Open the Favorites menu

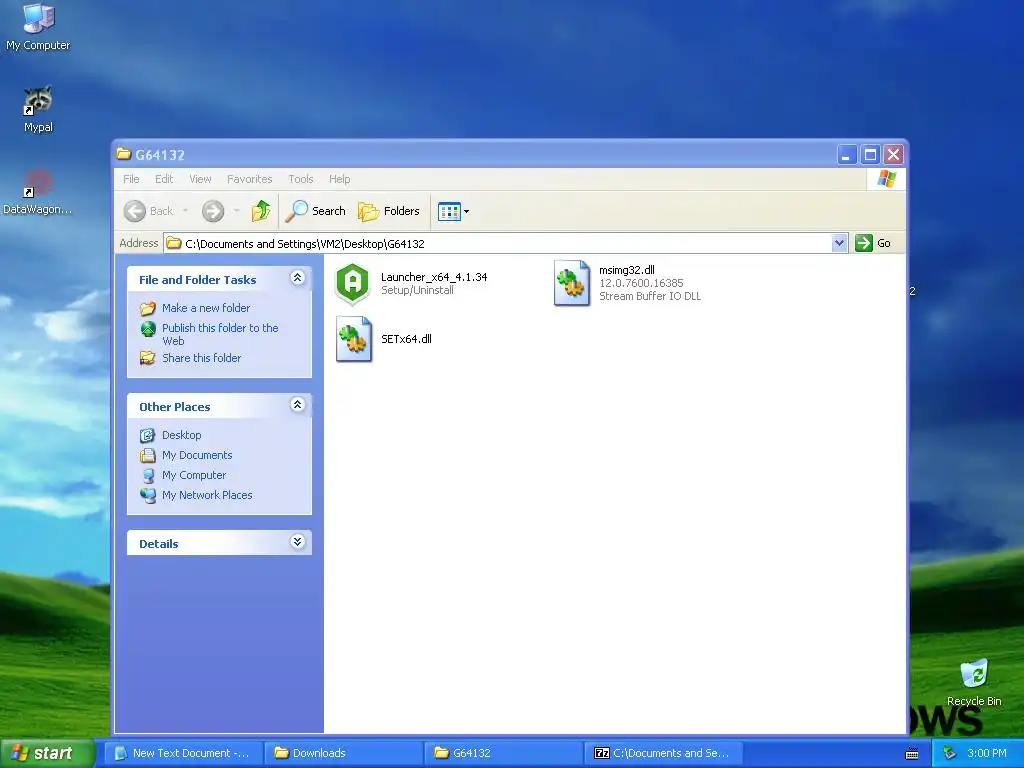pos(249,179)
